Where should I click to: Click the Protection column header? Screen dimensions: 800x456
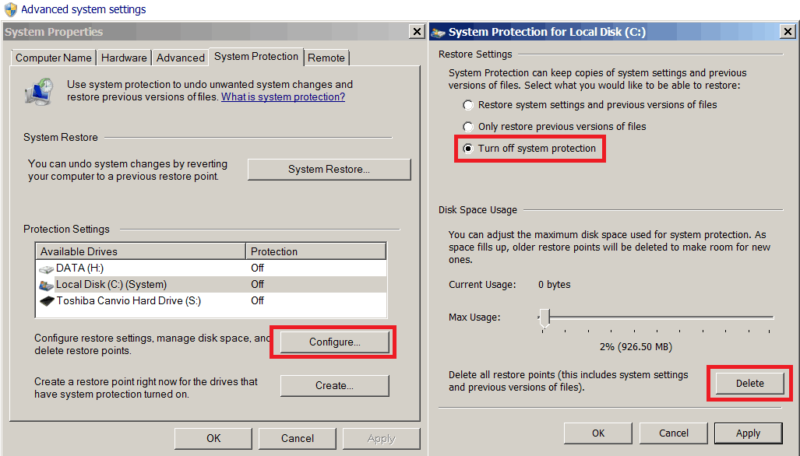click(x=316, y=251)
